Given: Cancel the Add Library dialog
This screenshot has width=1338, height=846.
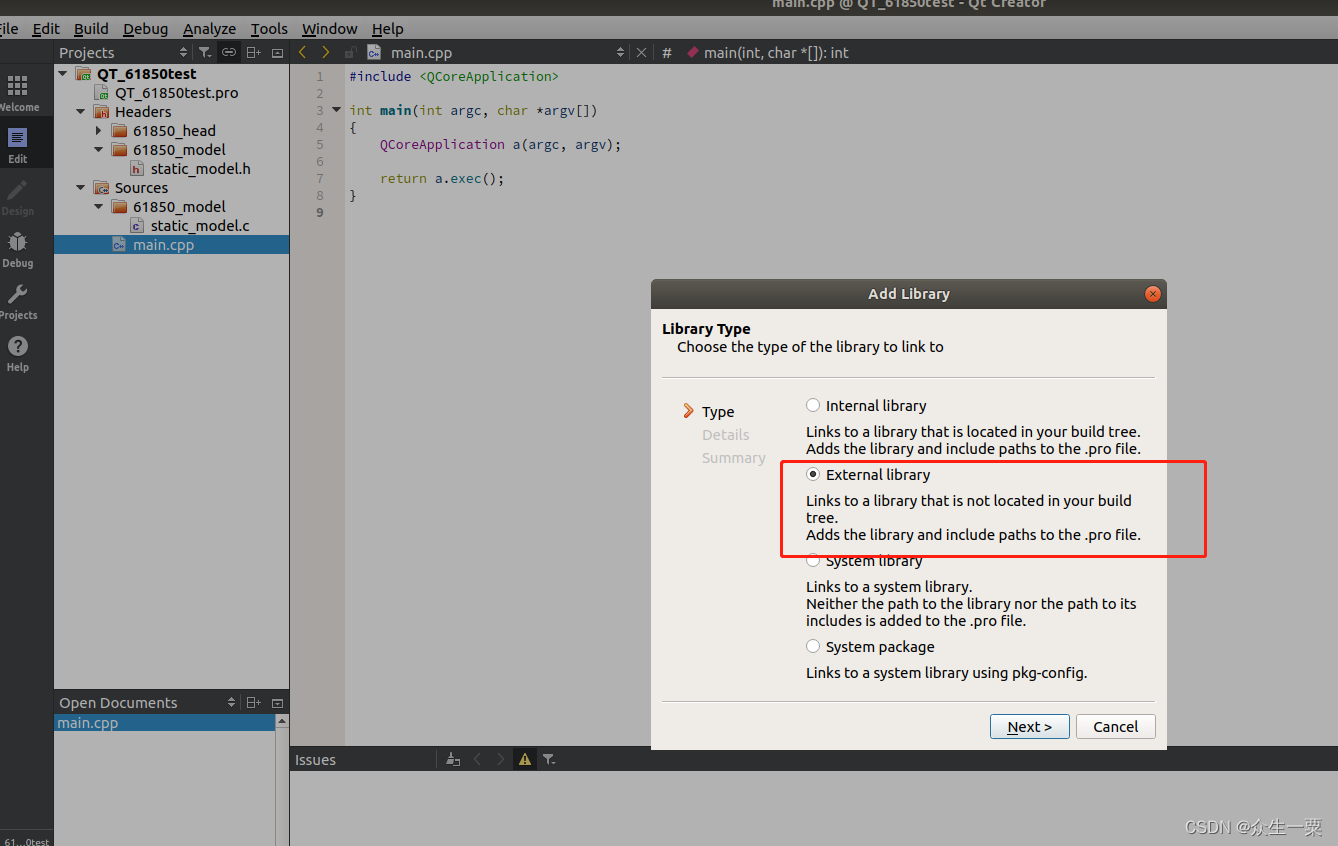Looking at the screenshot, I should point(1116,726).
